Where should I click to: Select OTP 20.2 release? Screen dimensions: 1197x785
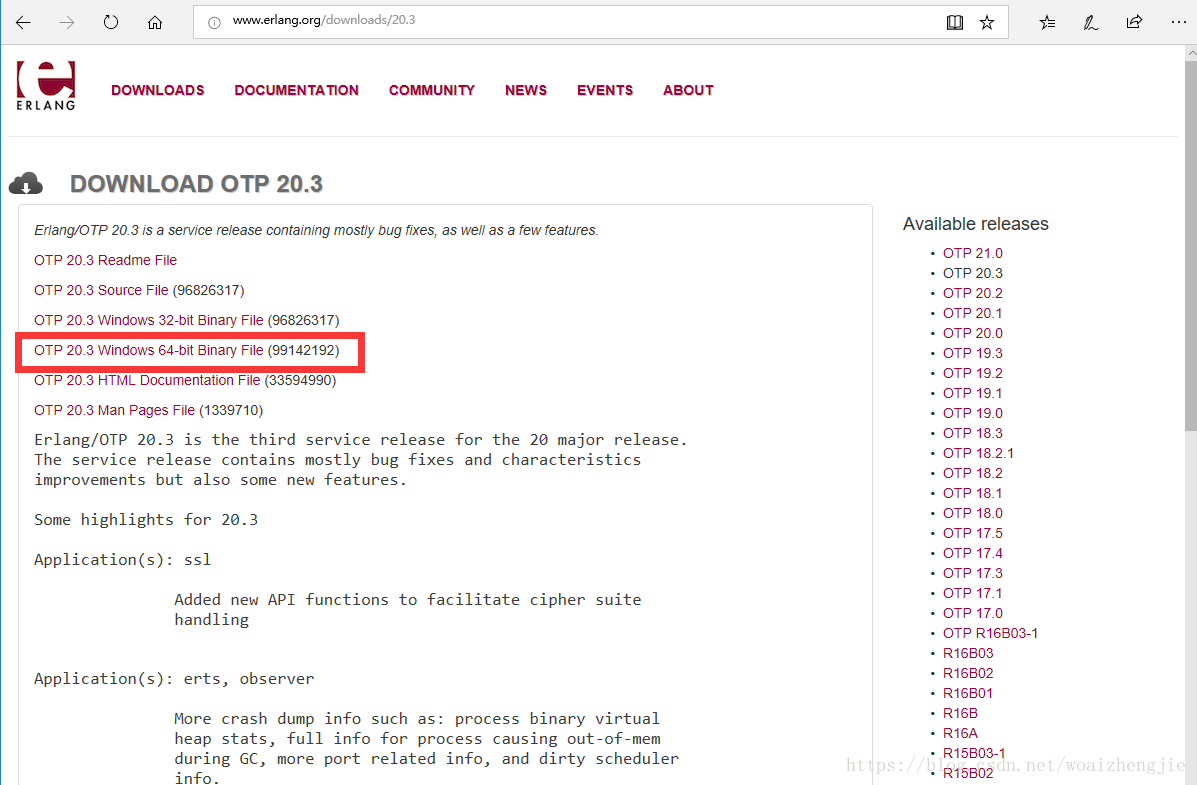click(x=973, y=293)
